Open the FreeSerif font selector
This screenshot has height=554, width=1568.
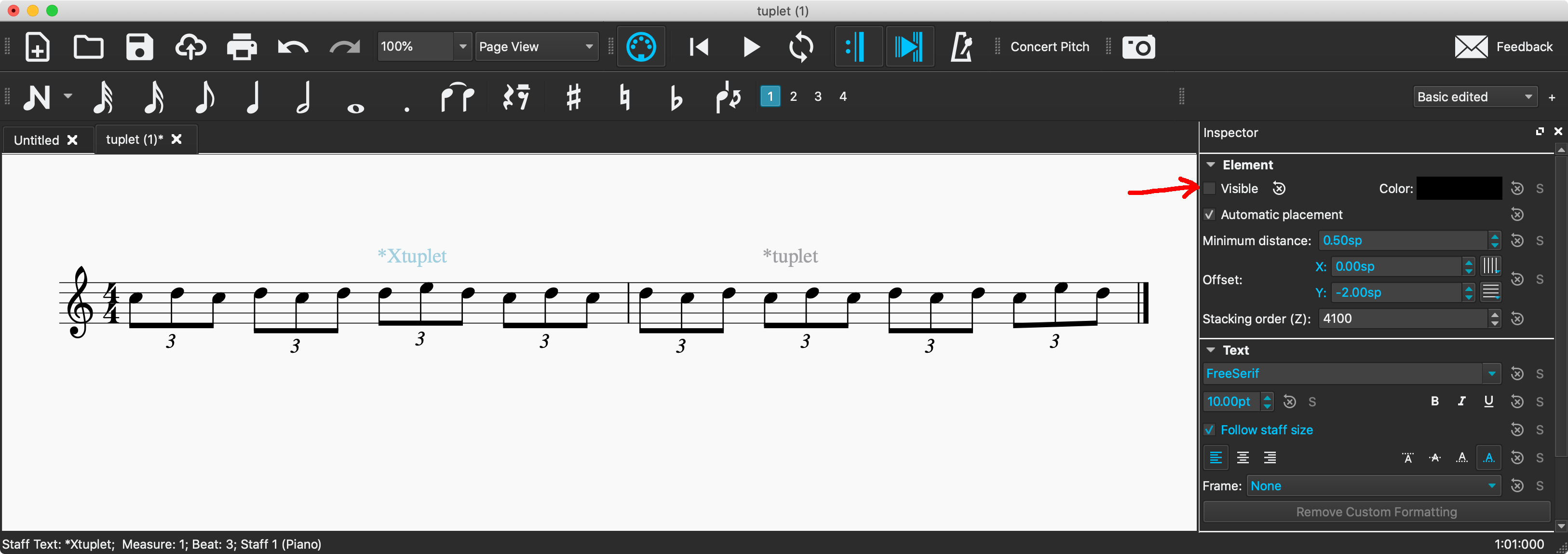coord(1352,373)
